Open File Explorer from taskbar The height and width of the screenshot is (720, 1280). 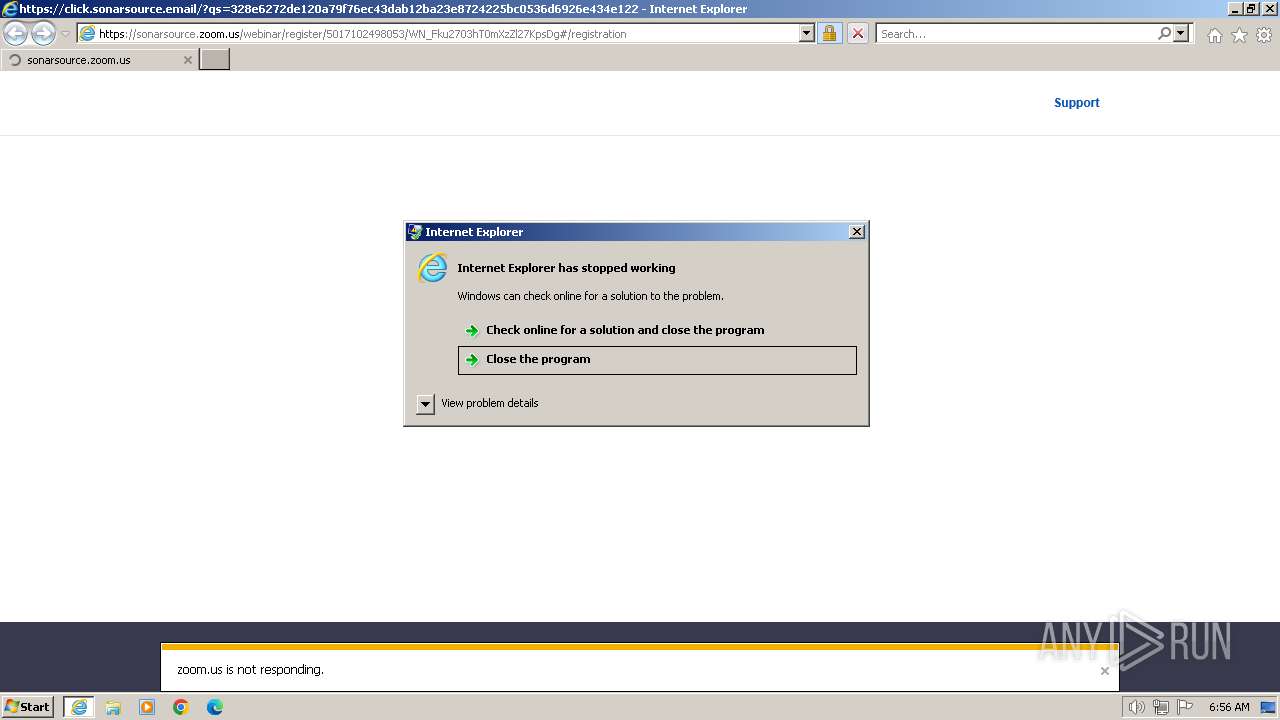click(113, 707)
